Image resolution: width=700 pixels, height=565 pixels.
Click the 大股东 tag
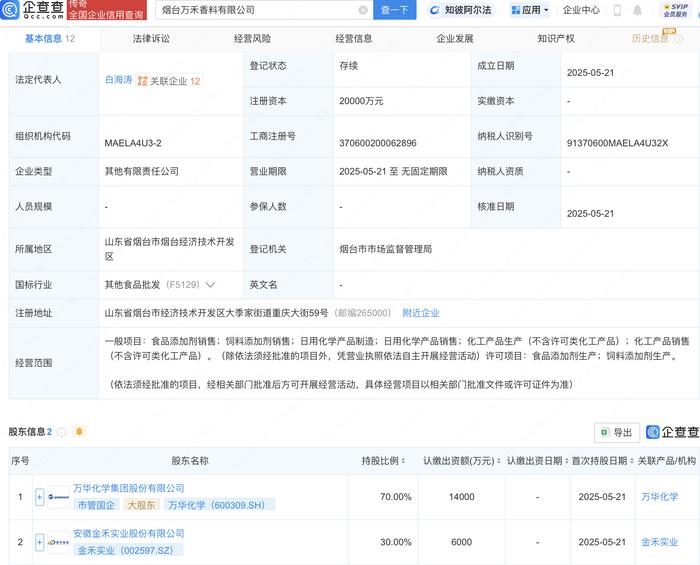coord(142,505)
